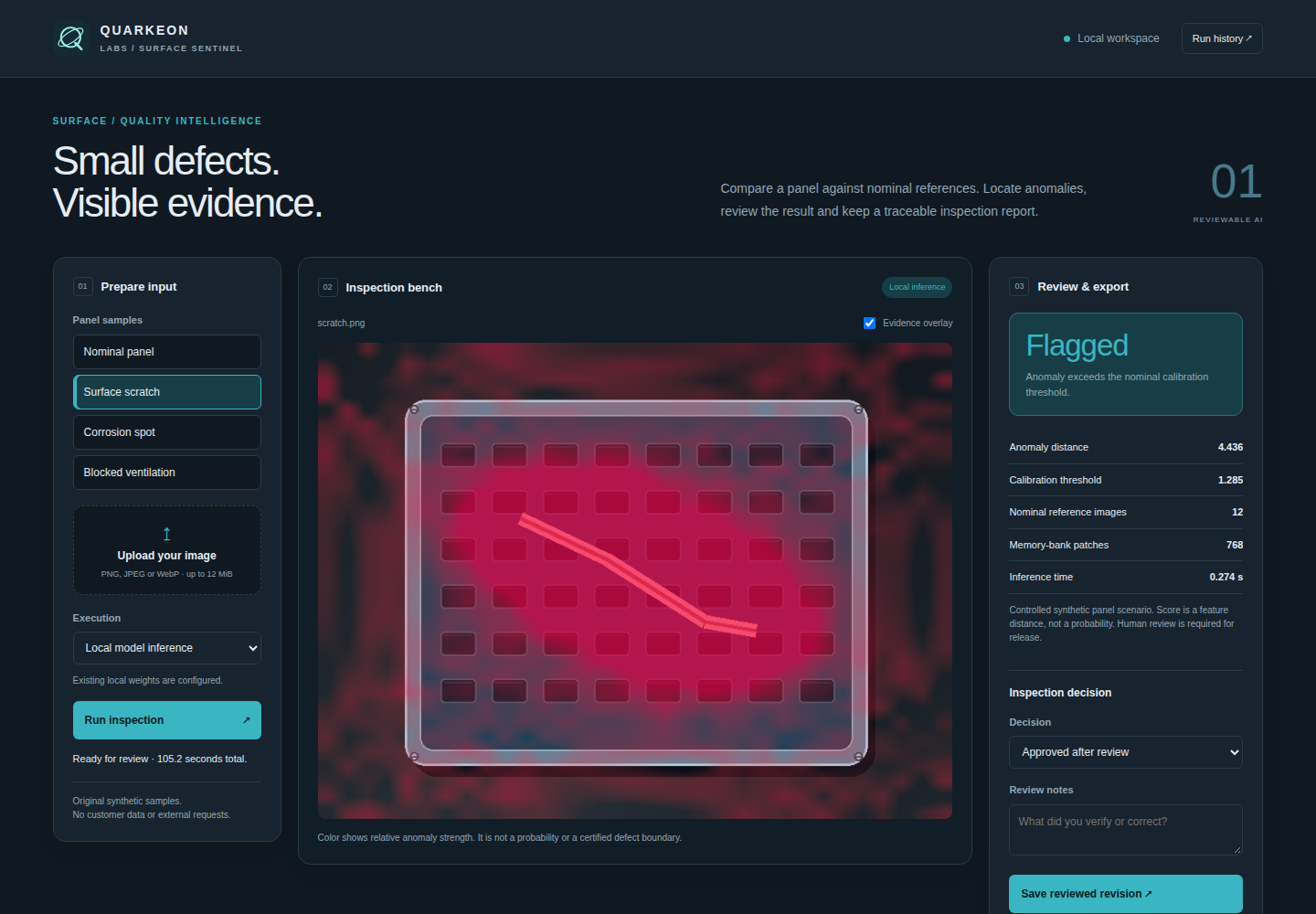Click the inspection panel image with overlay
The height and width of the screenshot is (914, 1316).
tap(635, 580)
